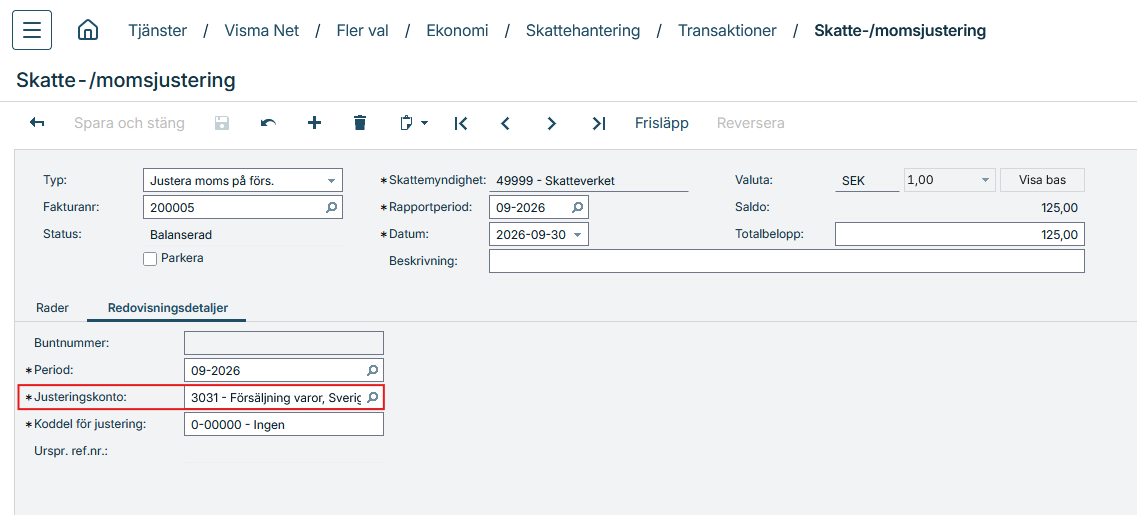Viewport: 1137px width, 515px height.
Task: Undo changes with the undo icon
Action: (x=268, y=123)
